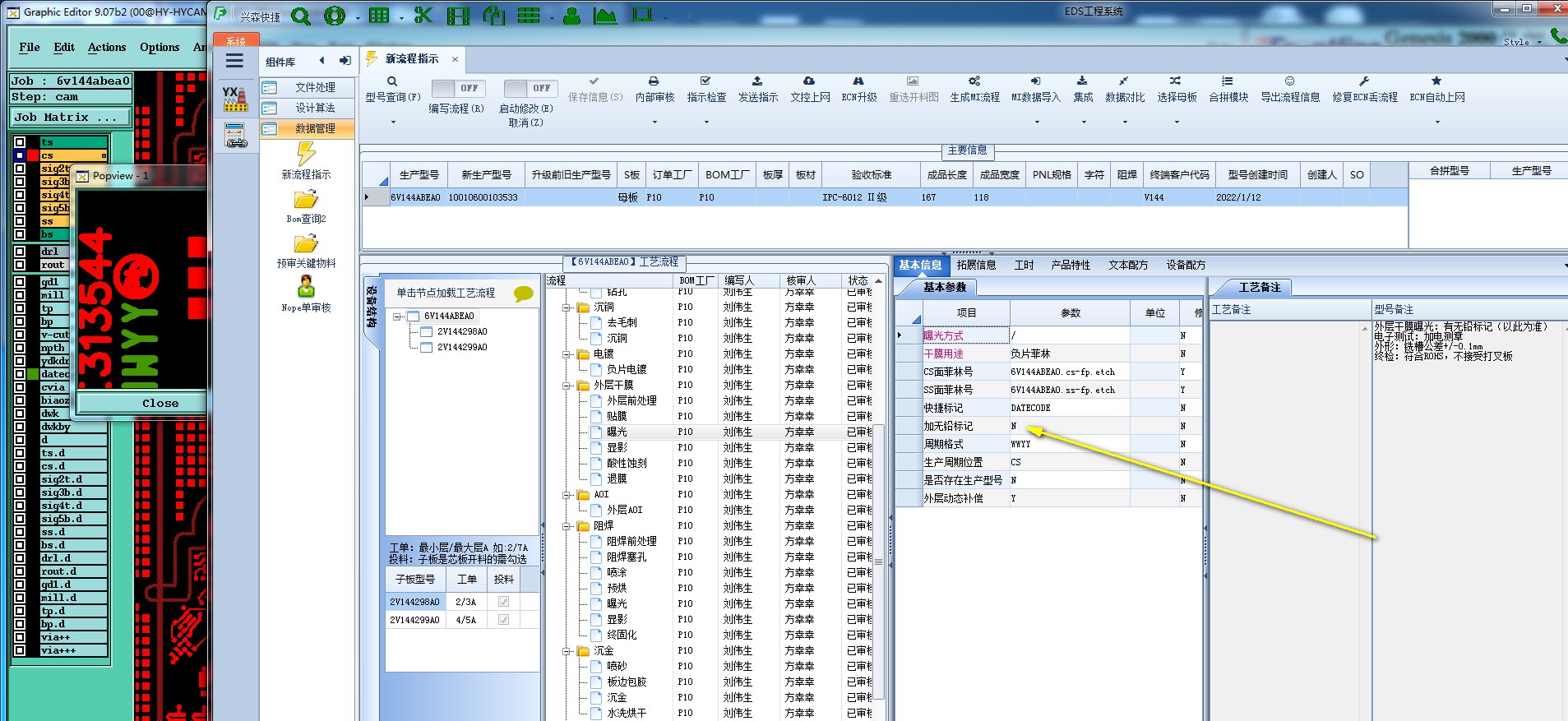Collapse the 沉铜 process folder
Screen dimensions: 1568x721
[567, 307]
